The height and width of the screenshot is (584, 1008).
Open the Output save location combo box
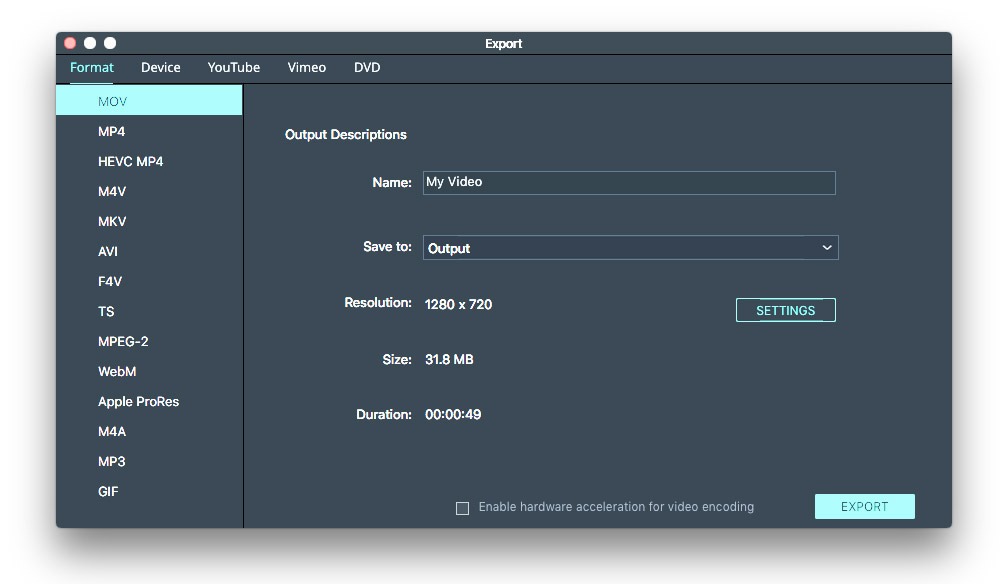(x=630, y=248)
